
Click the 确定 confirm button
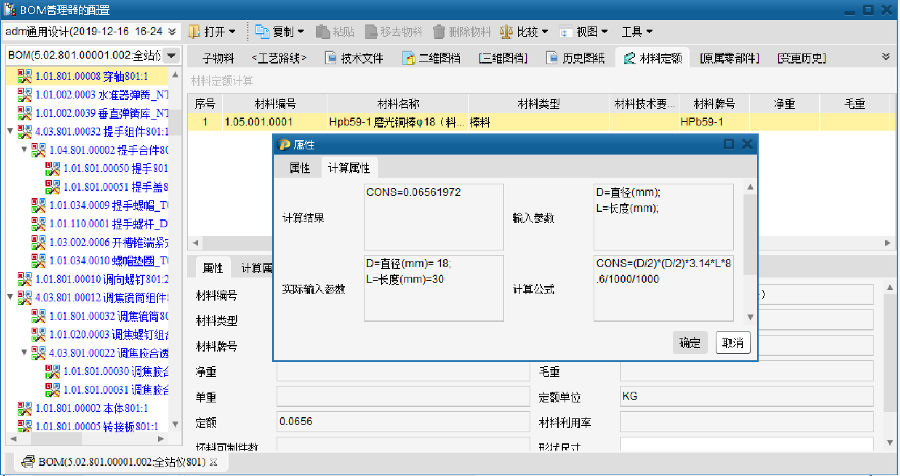pos(690,343)
